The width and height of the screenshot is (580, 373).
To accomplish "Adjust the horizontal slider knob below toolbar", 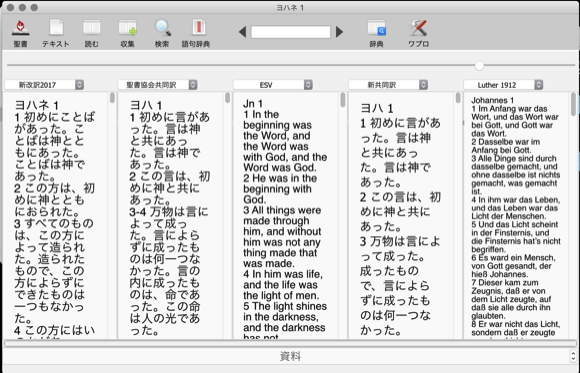I will point(479,65).
